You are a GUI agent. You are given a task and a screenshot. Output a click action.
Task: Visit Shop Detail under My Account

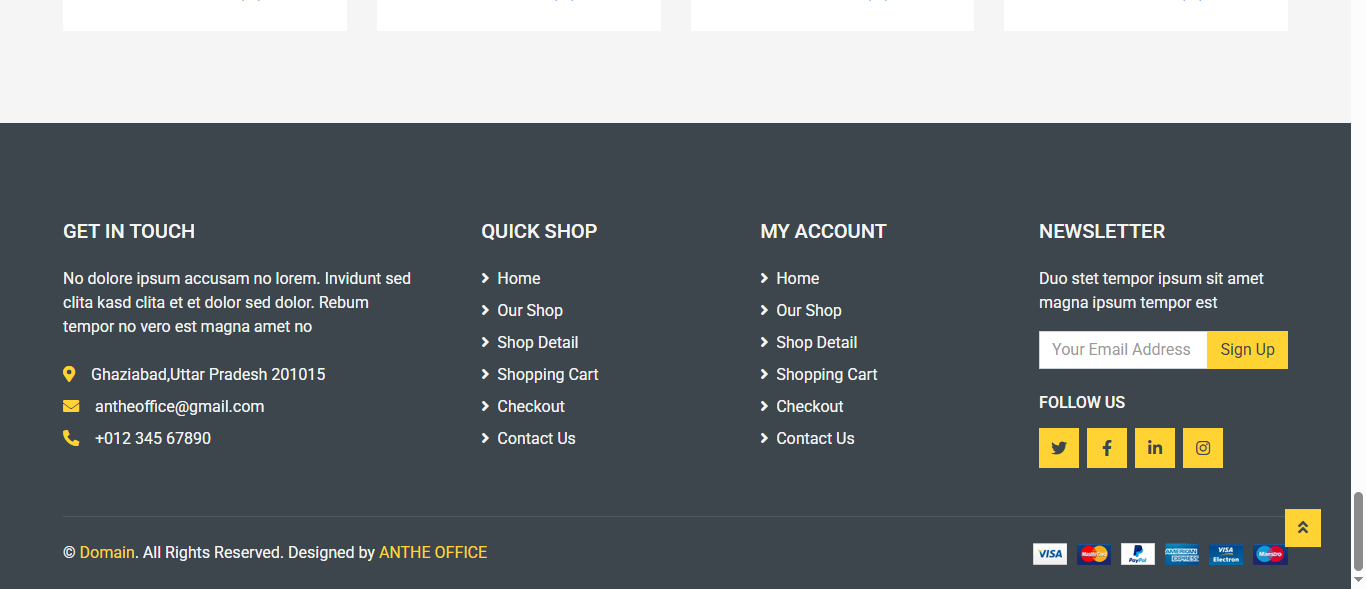coord(816,343)
